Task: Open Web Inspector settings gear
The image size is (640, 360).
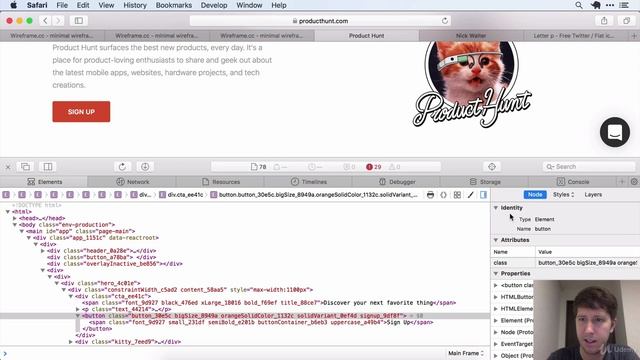Action: [x=634, y=182]
